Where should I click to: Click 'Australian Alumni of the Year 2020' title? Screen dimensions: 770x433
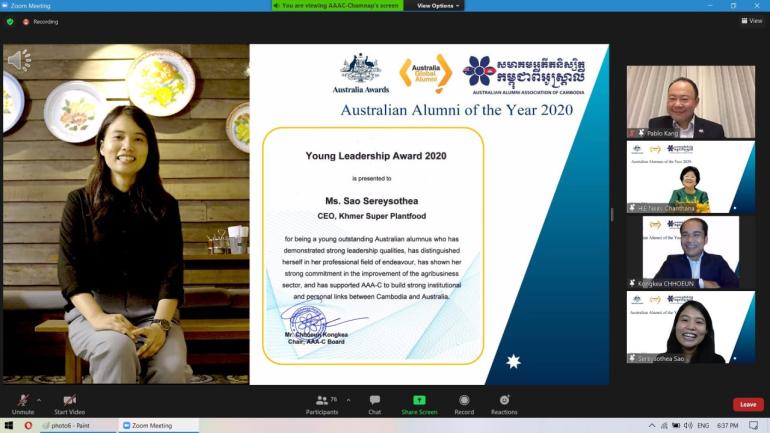coord(457,110)
